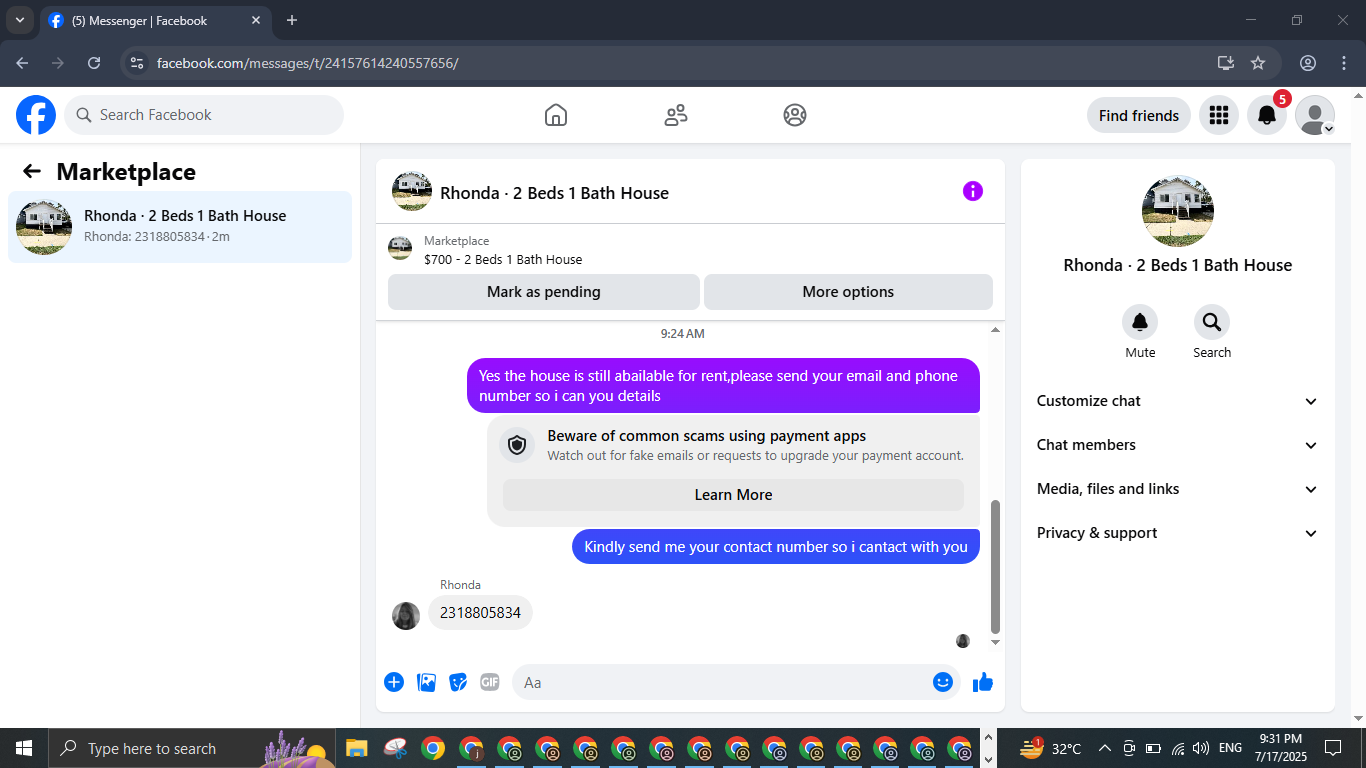
Task: Go to the Home feed icon
Action: 556,115
